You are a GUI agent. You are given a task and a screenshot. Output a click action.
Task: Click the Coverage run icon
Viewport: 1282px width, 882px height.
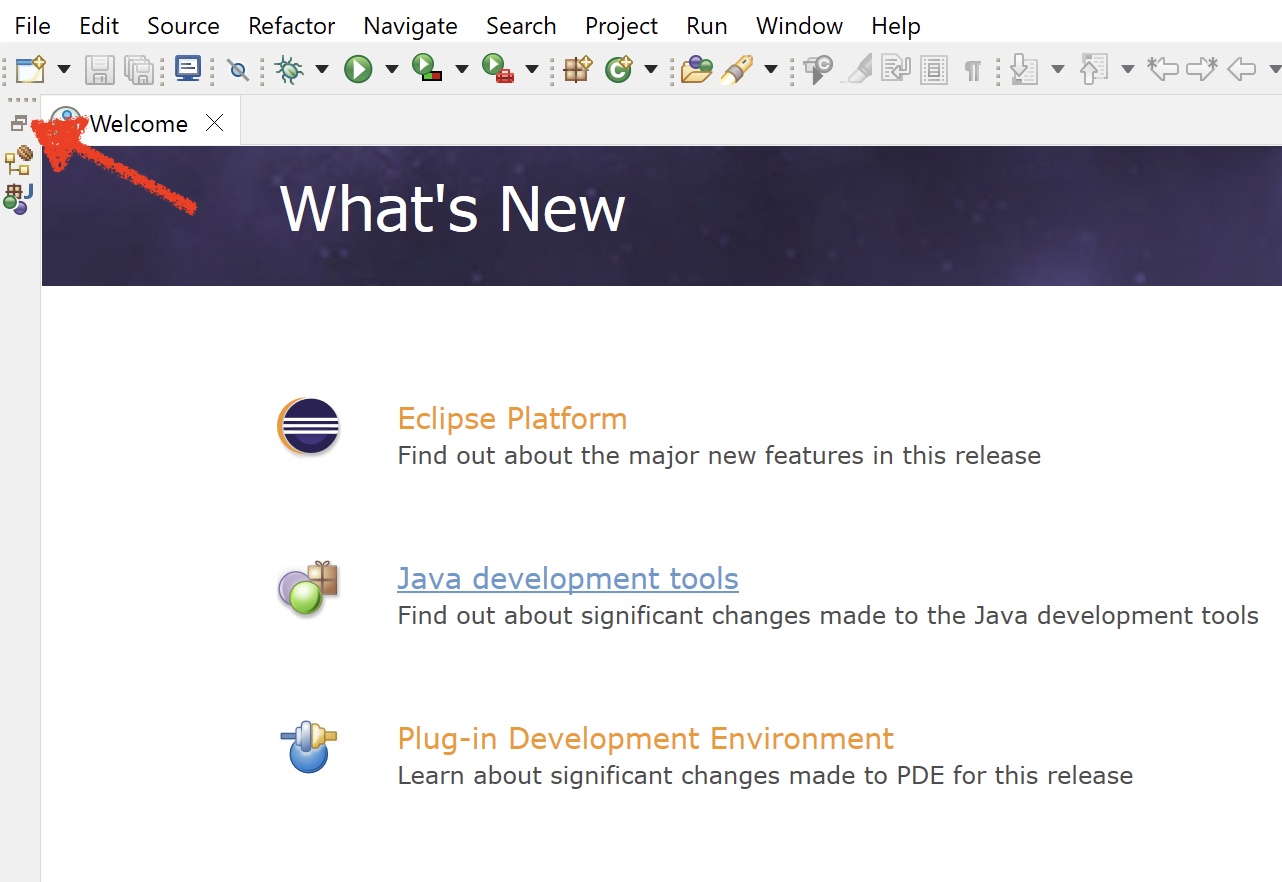coord(428,69)
